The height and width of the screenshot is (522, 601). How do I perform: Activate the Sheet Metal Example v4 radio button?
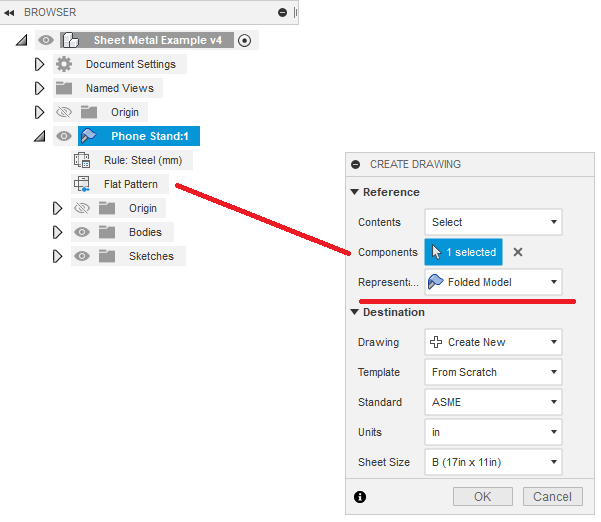[245, 40]
